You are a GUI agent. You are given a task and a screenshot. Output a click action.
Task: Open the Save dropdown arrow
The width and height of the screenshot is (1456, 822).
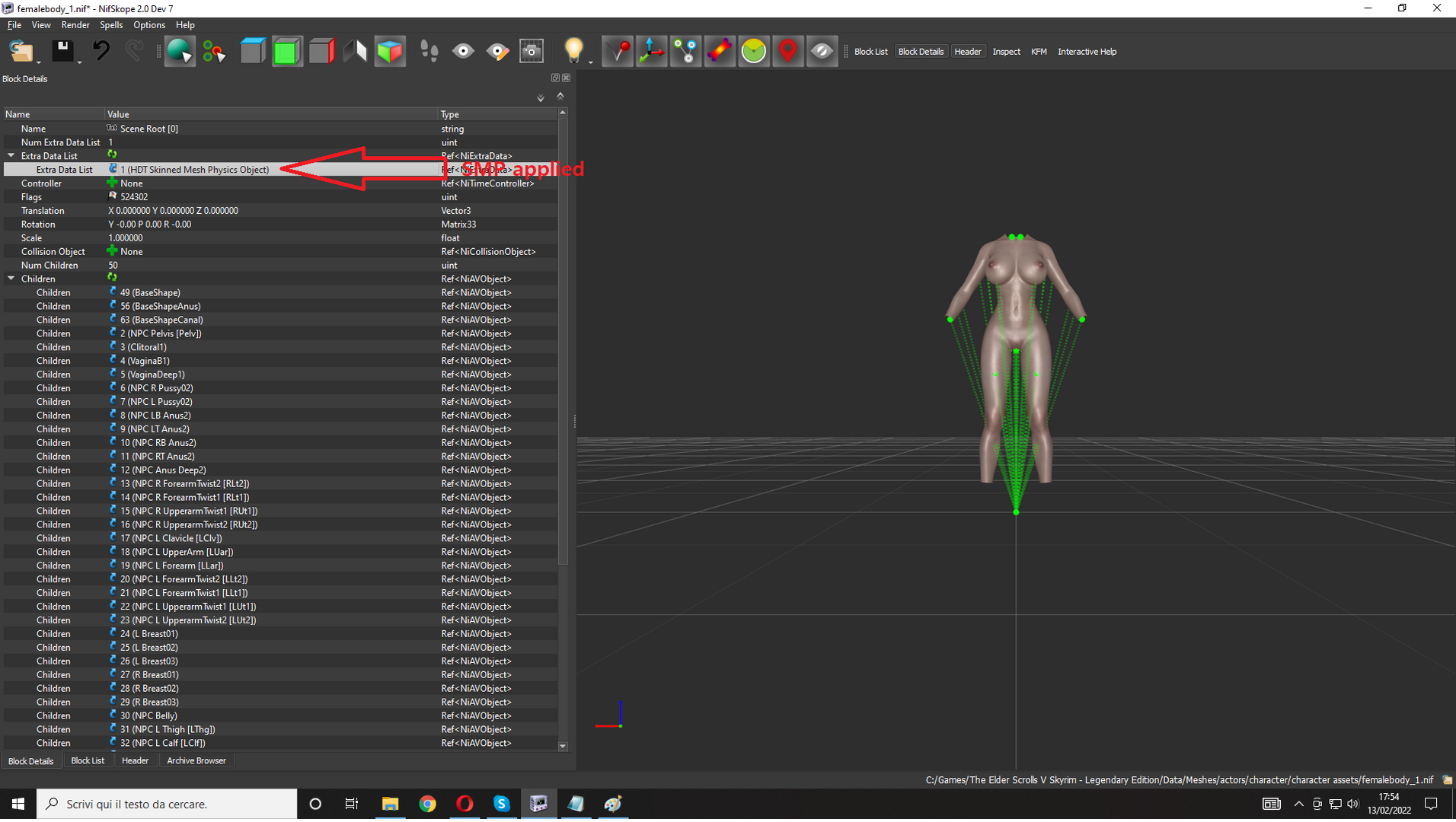click(x=79, y=61)
